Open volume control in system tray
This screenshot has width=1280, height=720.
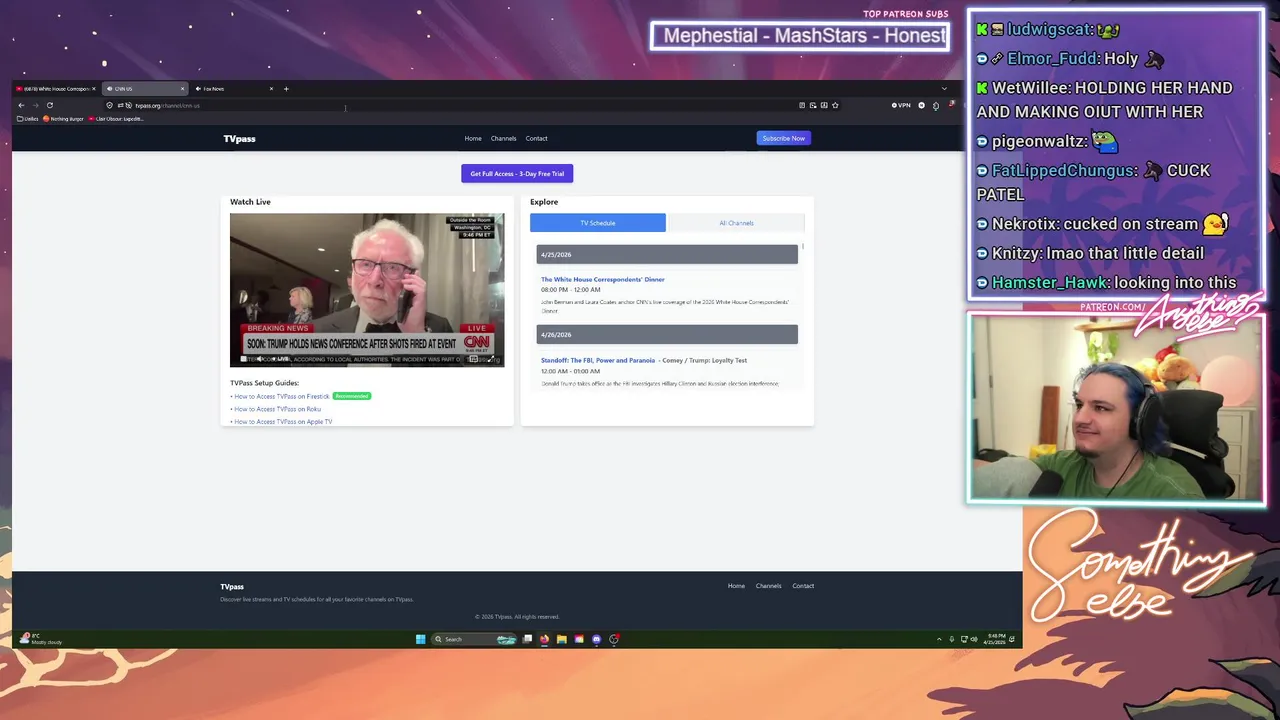[973, 639]
